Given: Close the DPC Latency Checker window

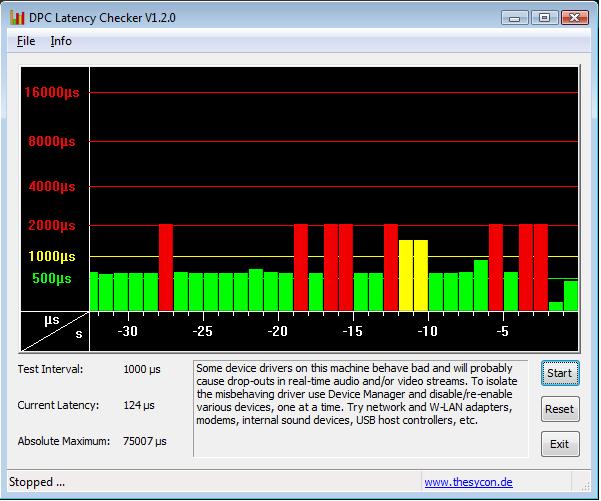Looking at the screenshot, I should pos(575,18).
